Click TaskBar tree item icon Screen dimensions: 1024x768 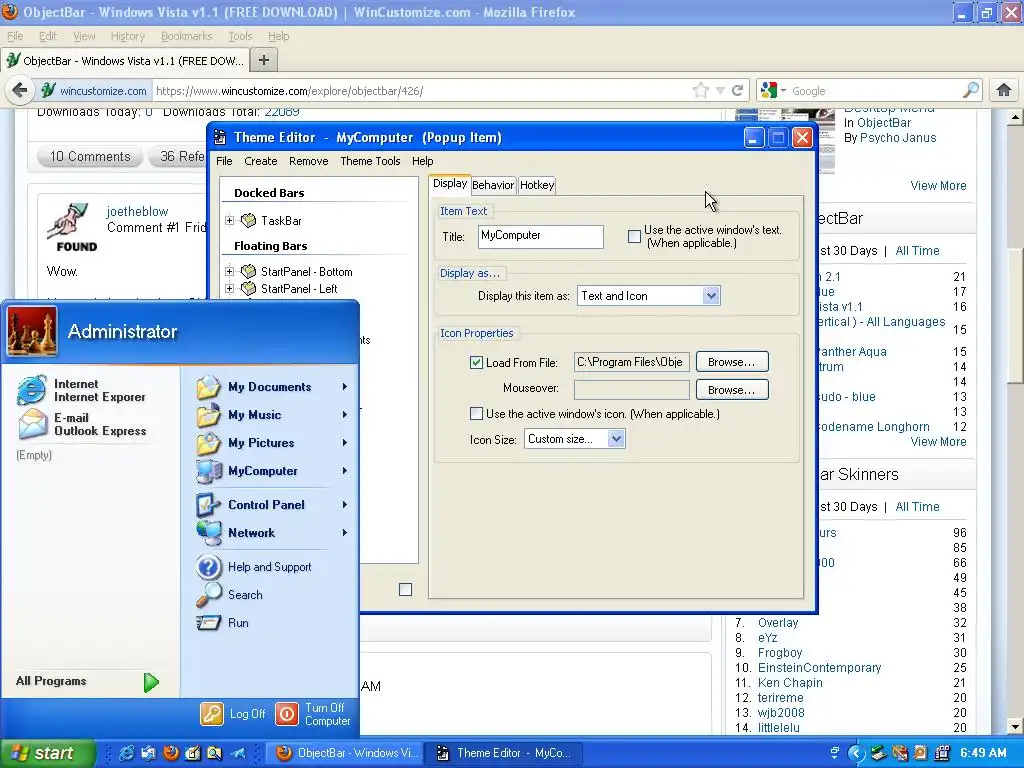[x=248, y=221]
